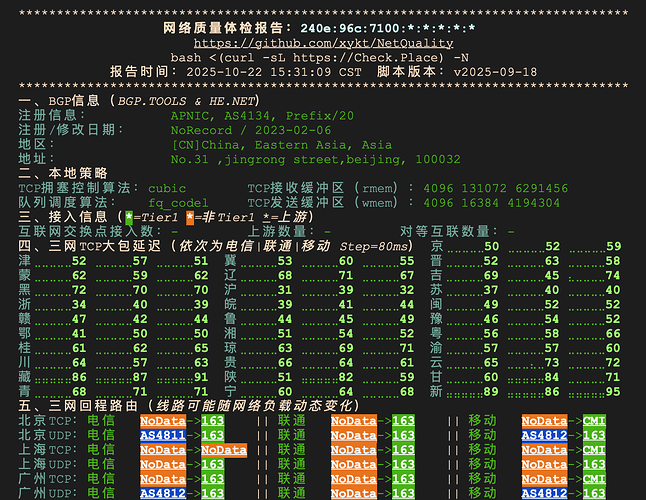Screen dimensions: 646x500
Task: Click script version v2025-09-18
Action: coord(495,72)
